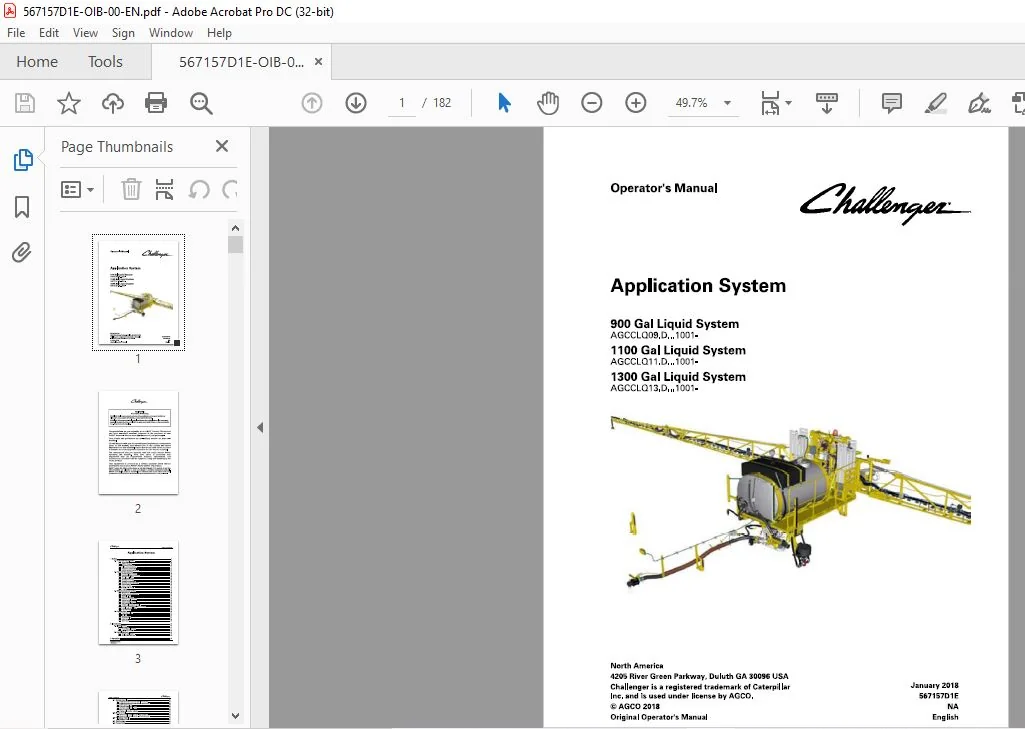Screen dimensions: 1025x729
Task: Close the Page Thumbnails panel
Action: coord(222,146)
